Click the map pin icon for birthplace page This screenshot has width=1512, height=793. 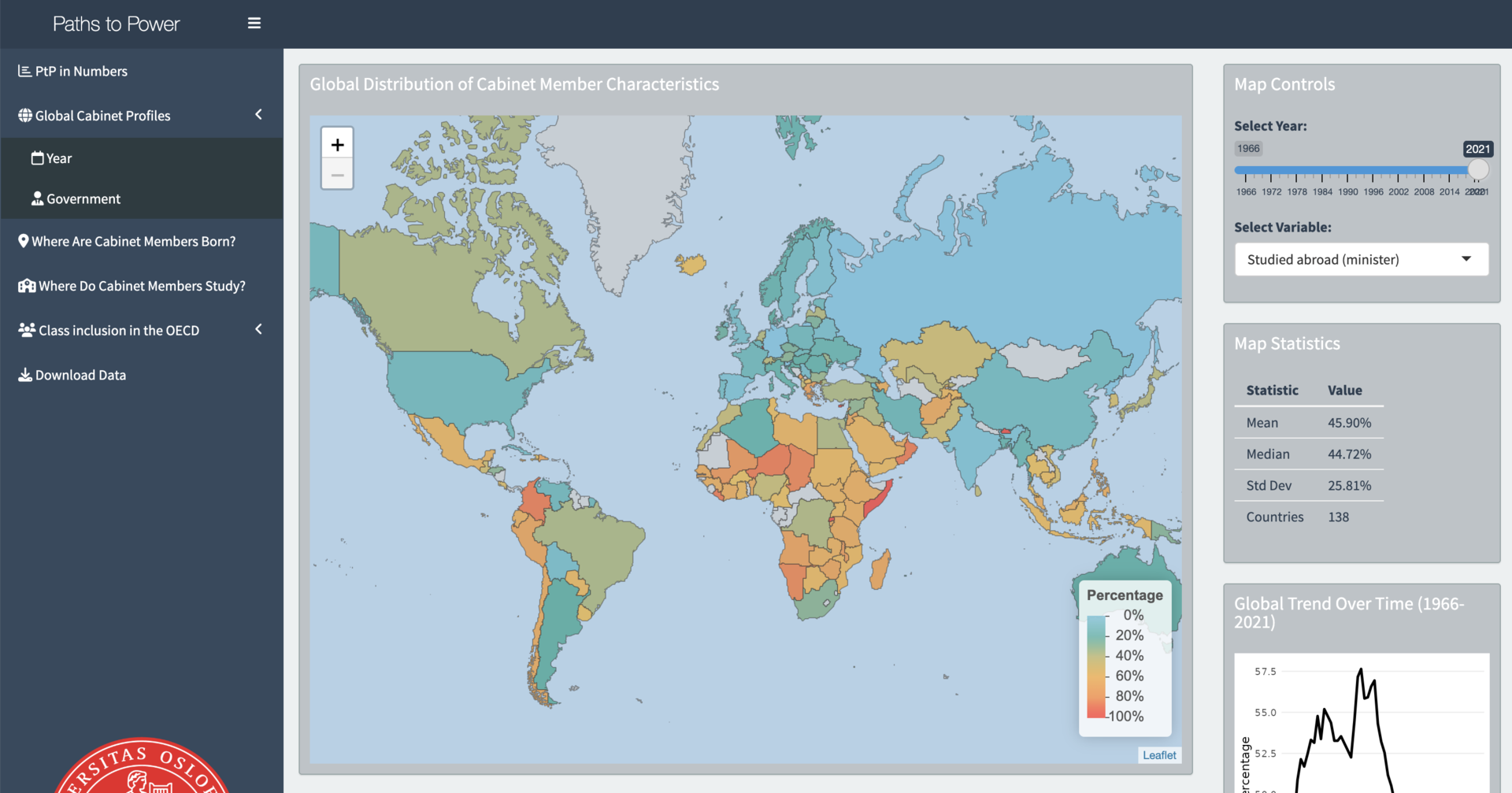24,241
